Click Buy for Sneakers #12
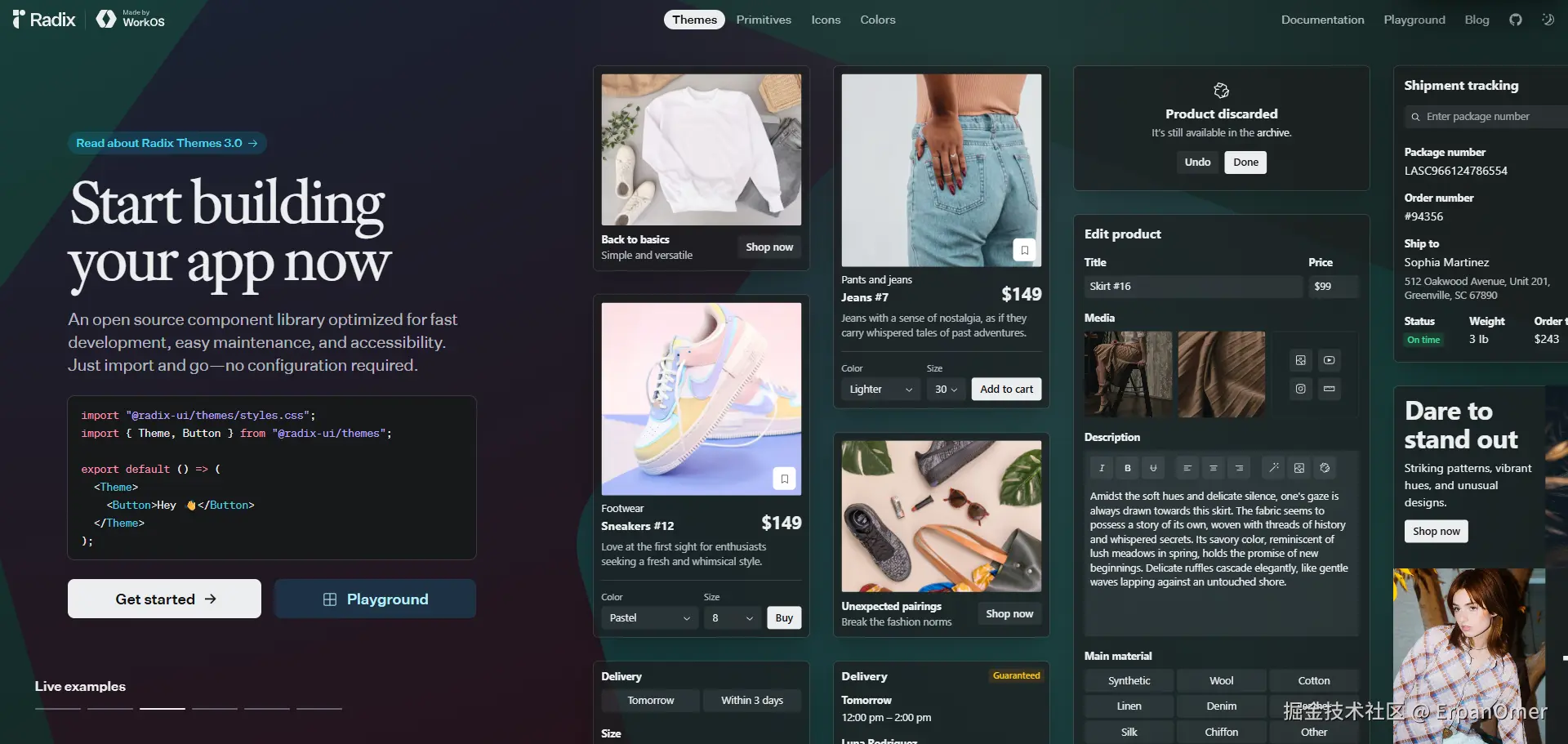This screenshot has height=744, width=1568. 784,618
